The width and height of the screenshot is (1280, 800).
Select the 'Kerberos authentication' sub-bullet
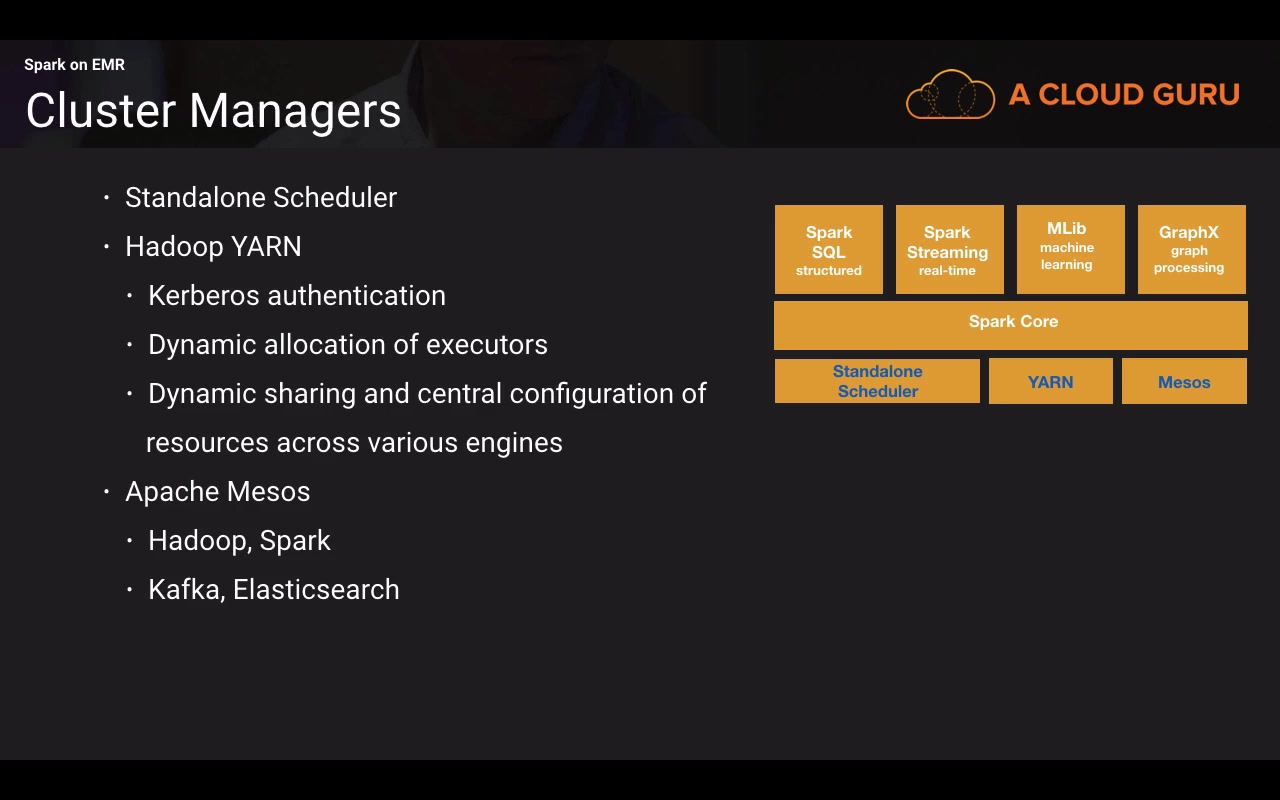pyautogui.click(x=297, y=296)
